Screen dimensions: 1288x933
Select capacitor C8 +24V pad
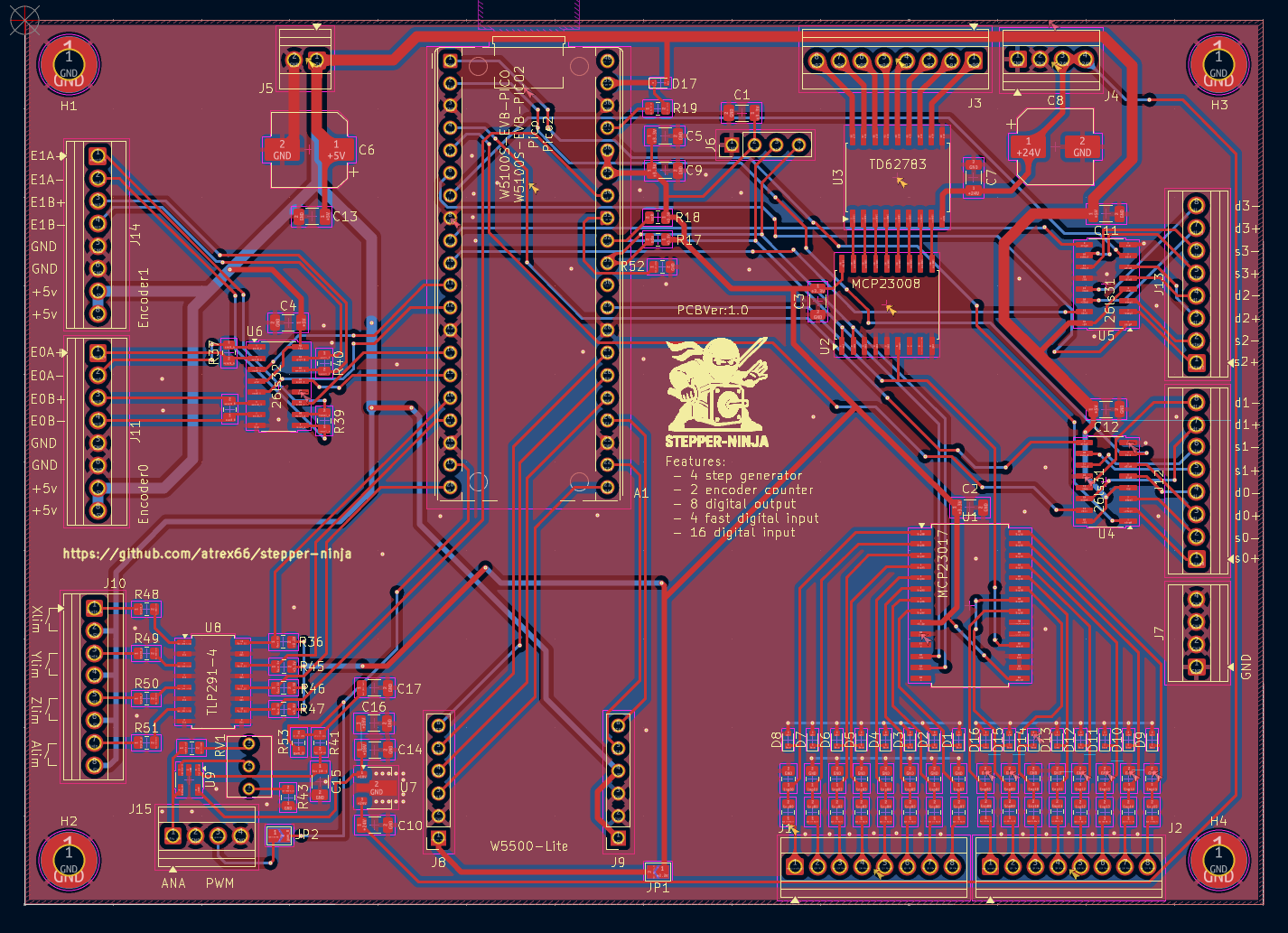point(1028,147)
